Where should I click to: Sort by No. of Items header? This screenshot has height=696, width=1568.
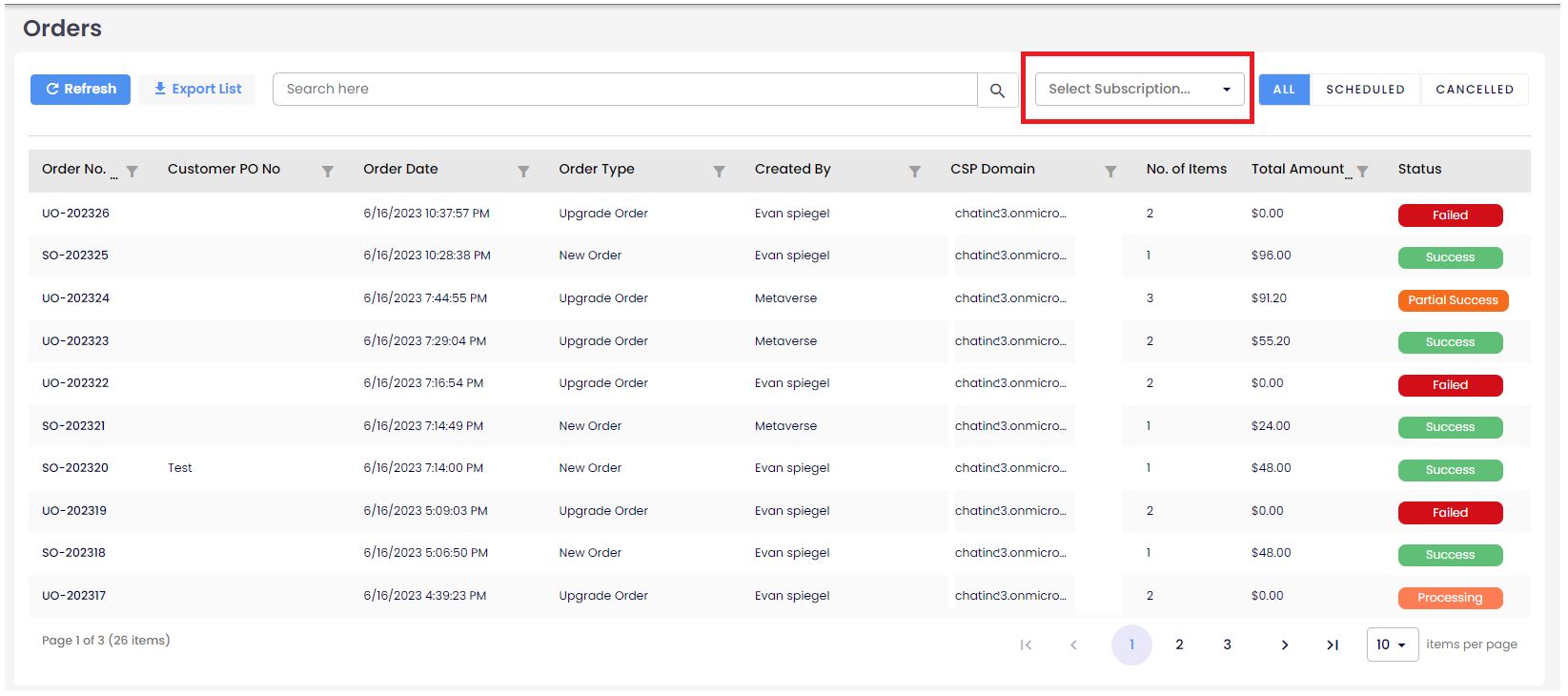point(1186,169)
